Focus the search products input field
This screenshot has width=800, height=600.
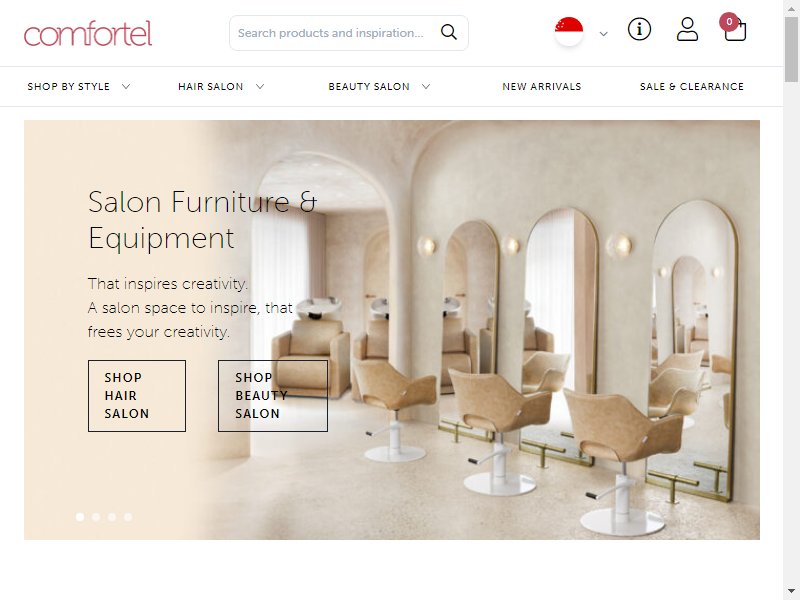pyautogui.click(x=334, y=33)
